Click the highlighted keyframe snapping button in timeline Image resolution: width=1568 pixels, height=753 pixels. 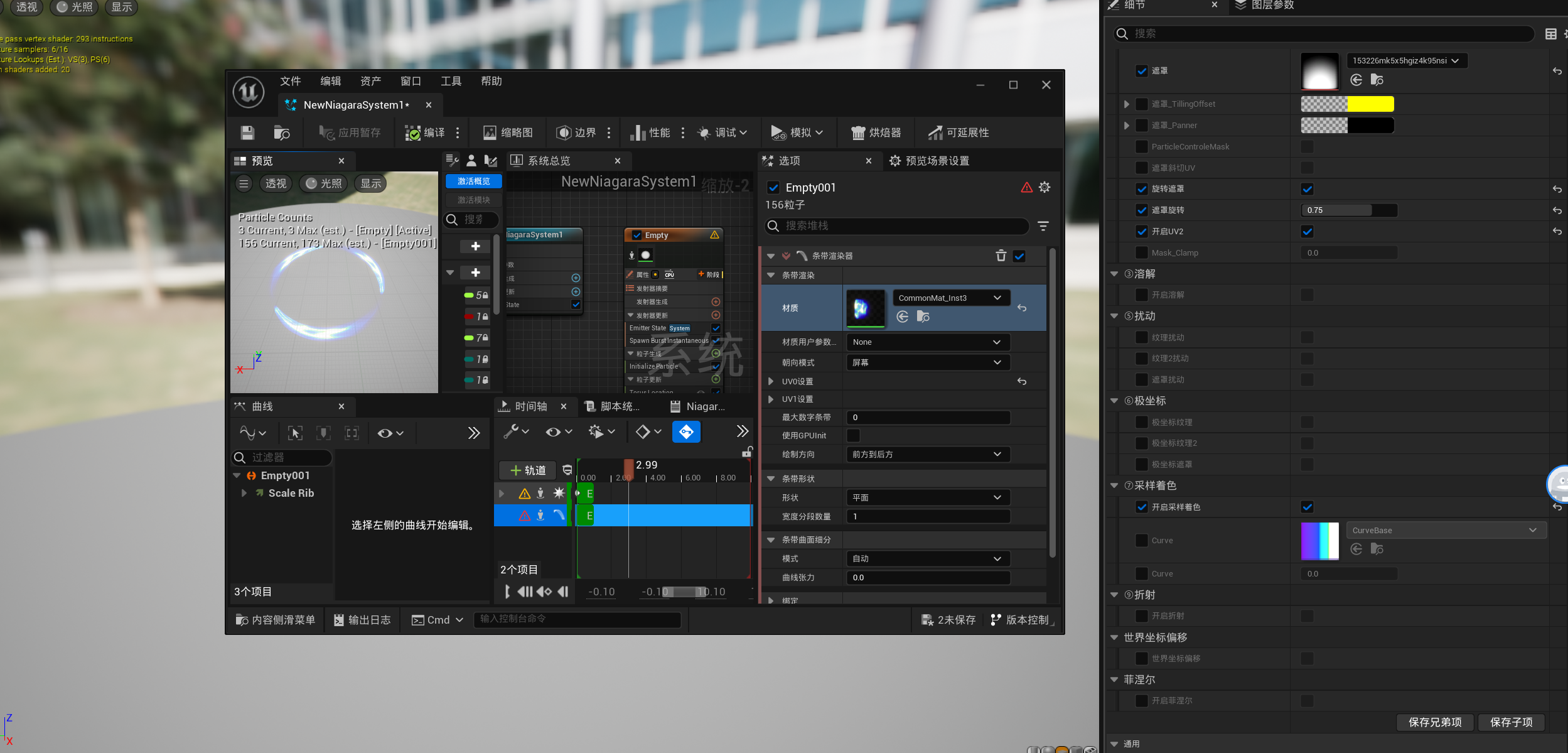[686, 431]
